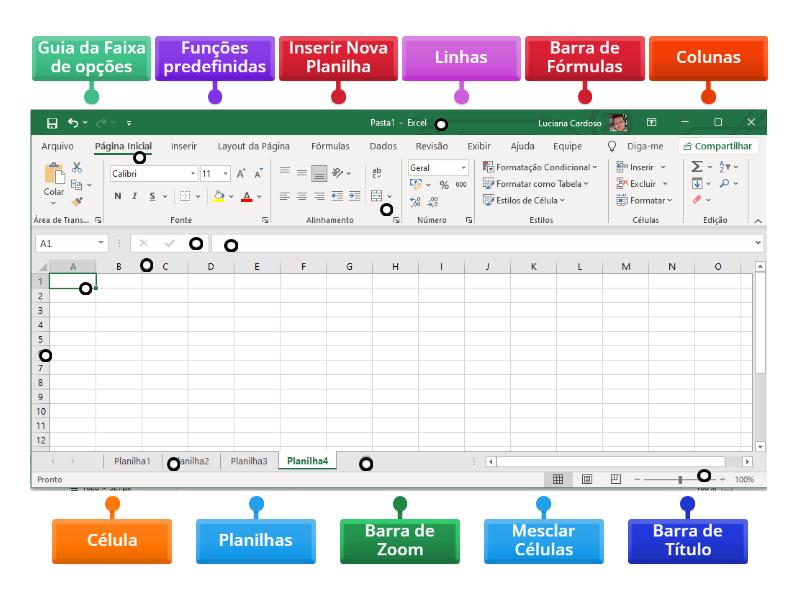This screenshot has width=800, height=600.
Task: Toggle italic (I) formatting
Action: (x=134, y=196)
